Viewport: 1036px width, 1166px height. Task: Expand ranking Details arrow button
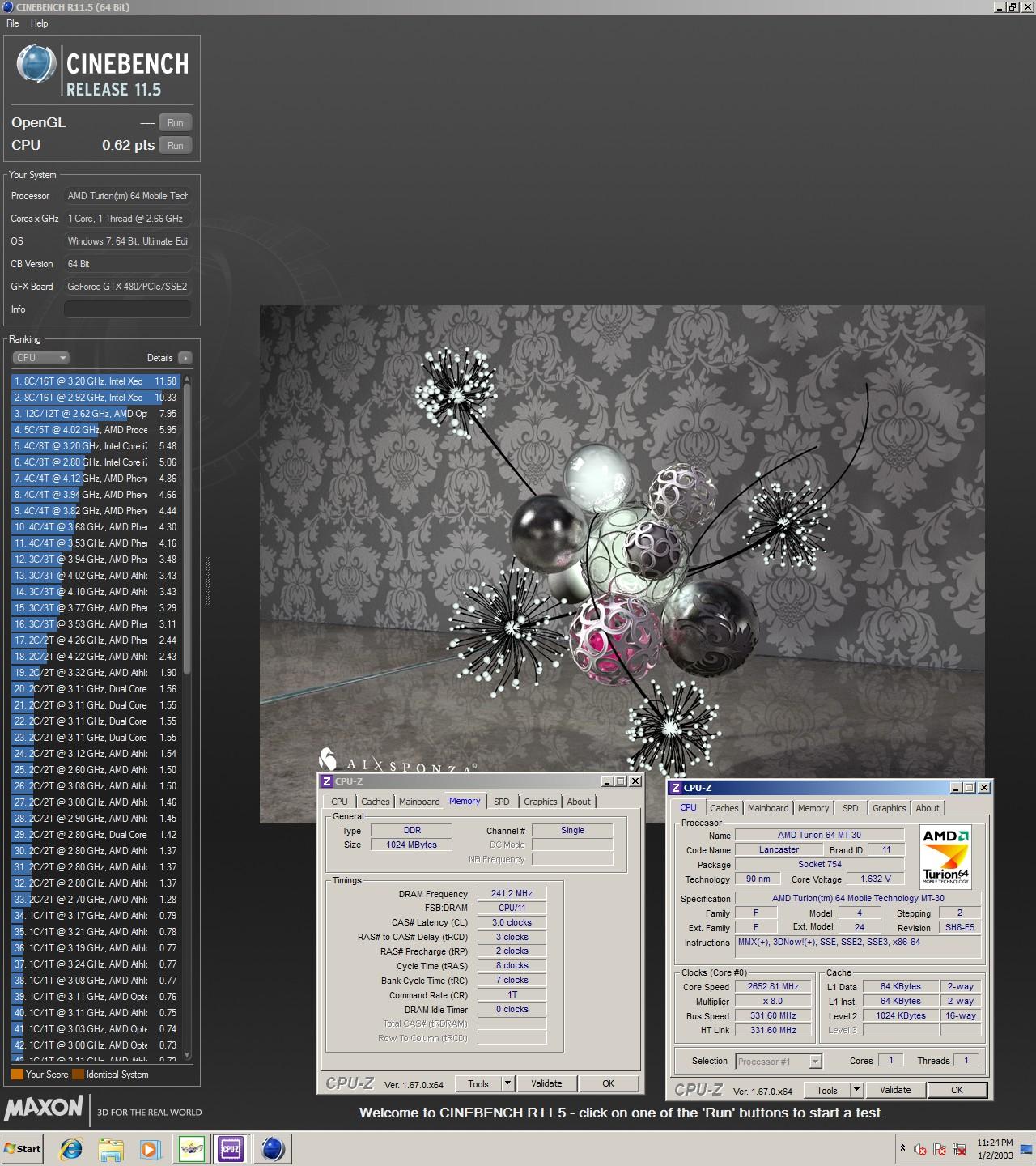click(185, 358)
